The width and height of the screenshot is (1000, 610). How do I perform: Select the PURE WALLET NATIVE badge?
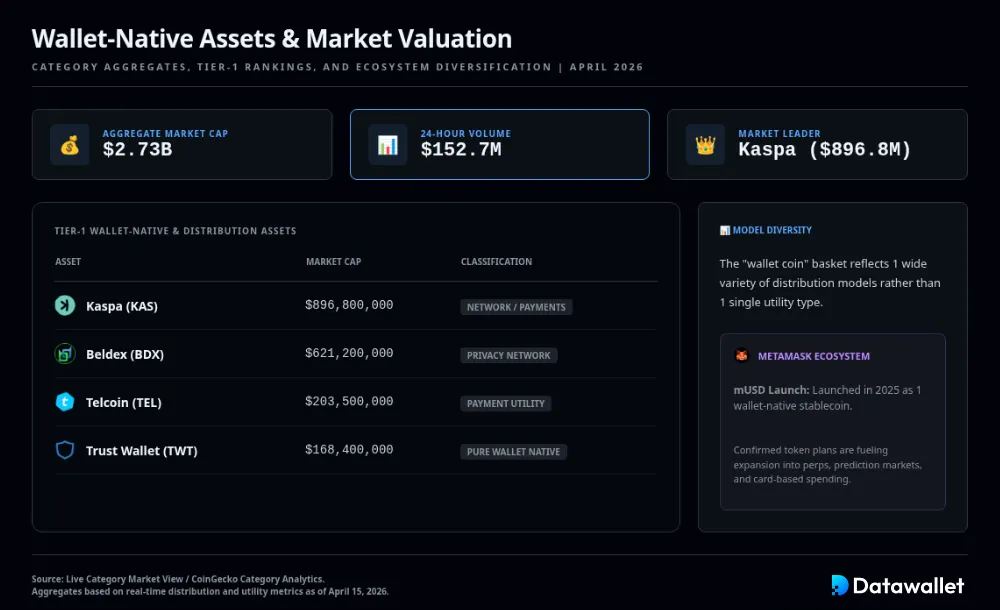tap(513, 451)
